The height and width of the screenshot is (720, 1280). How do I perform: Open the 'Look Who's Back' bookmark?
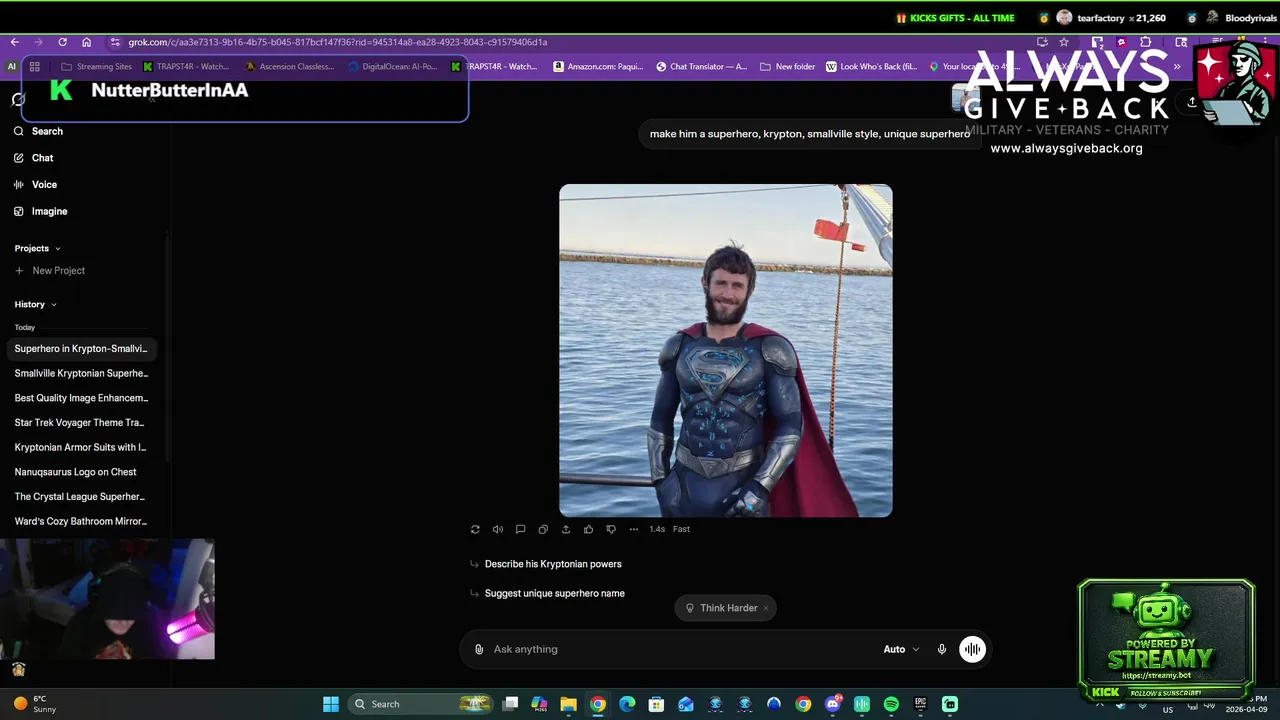[871, 67]
